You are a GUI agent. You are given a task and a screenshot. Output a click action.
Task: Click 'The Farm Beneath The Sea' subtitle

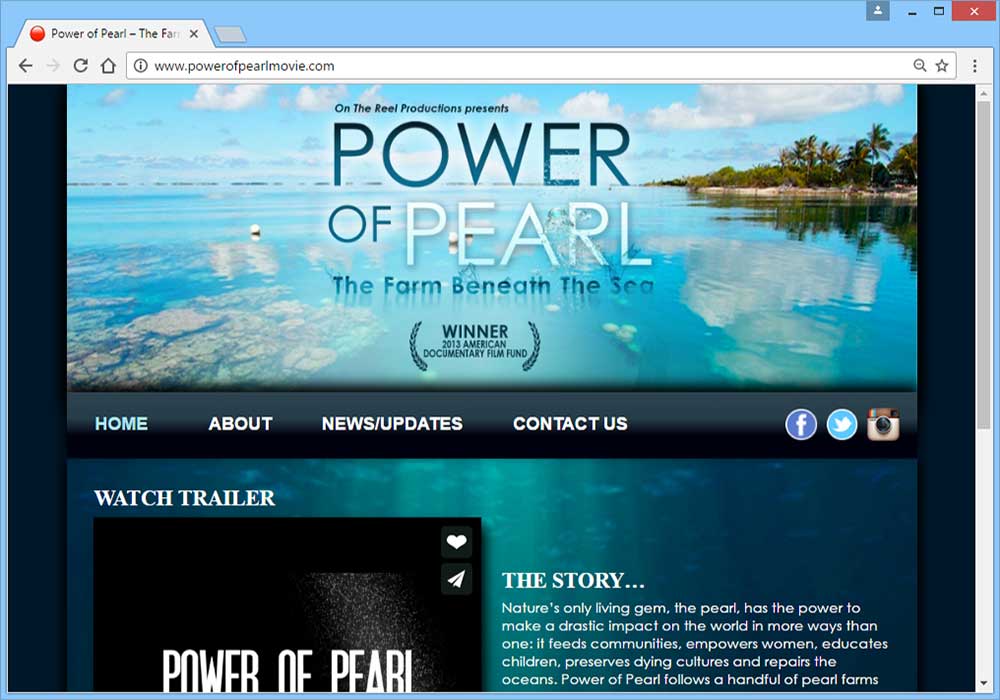coord(493,285)
